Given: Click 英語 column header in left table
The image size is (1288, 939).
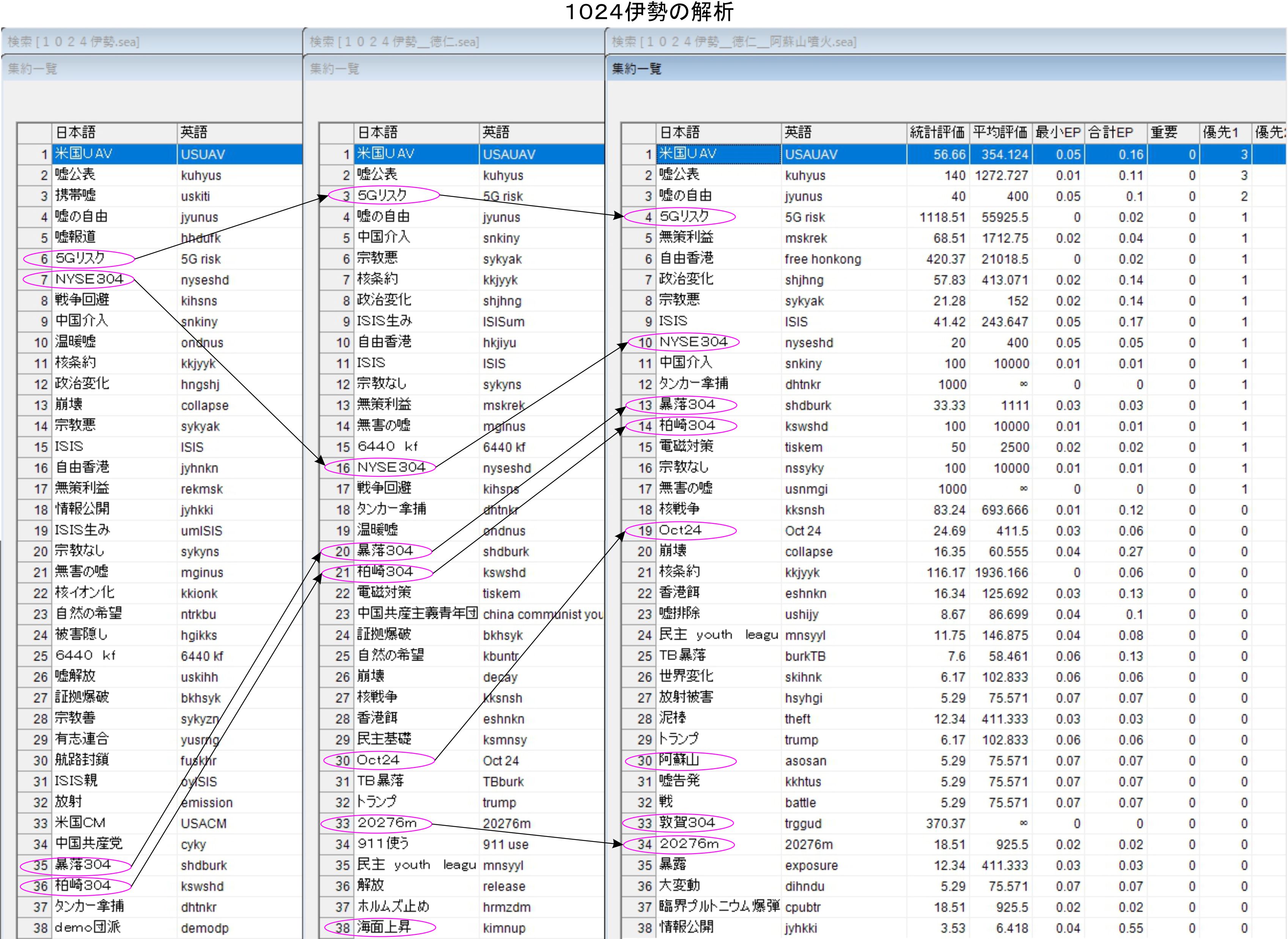Looking at the screenshot, I should 194,132.
